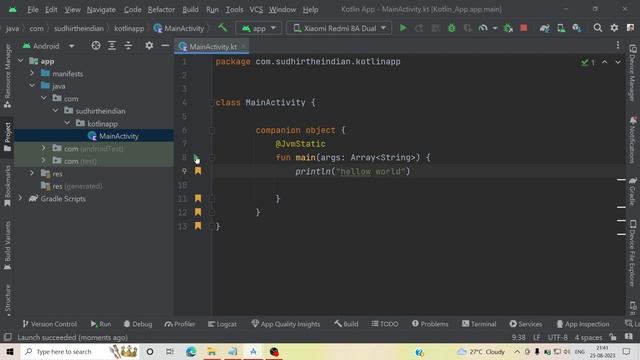Toggle the Gradle right sidebar tab
The image size is (640, 360).
(x=632, y=192)
